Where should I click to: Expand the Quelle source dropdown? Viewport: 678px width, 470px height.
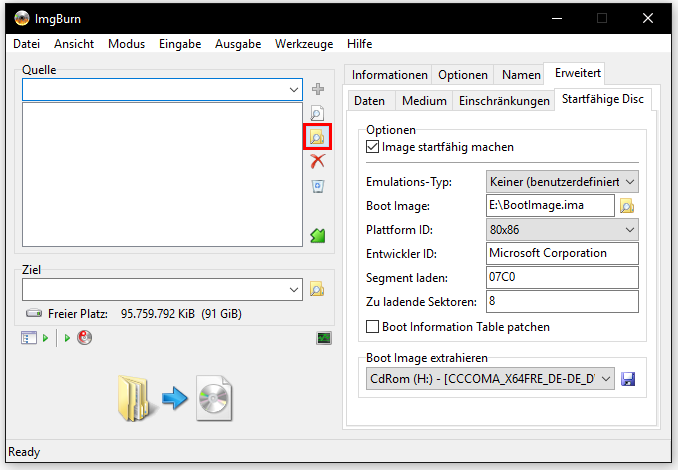(294, 90)
